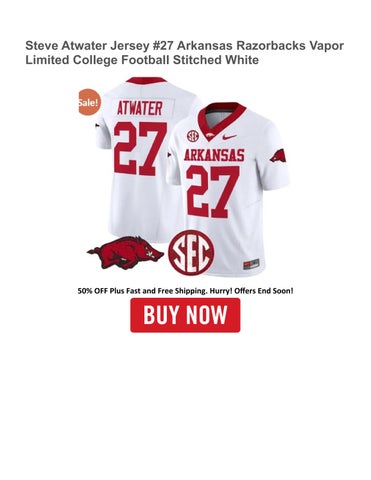
Task: Click "Limited College Football Stitched White" title line
Action: coord(142,60)
